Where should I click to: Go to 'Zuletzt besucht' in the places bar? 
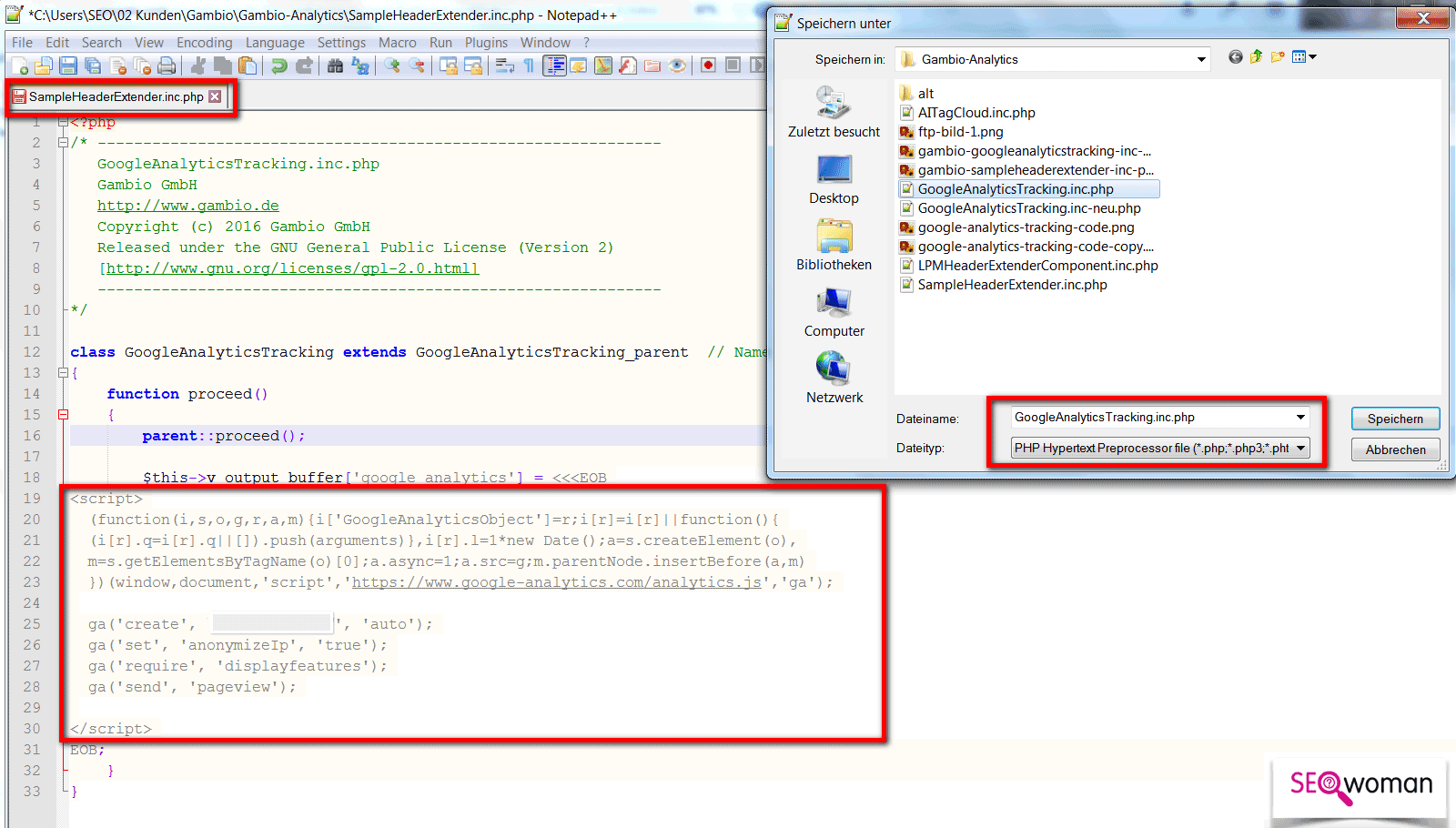pos(834,112)
